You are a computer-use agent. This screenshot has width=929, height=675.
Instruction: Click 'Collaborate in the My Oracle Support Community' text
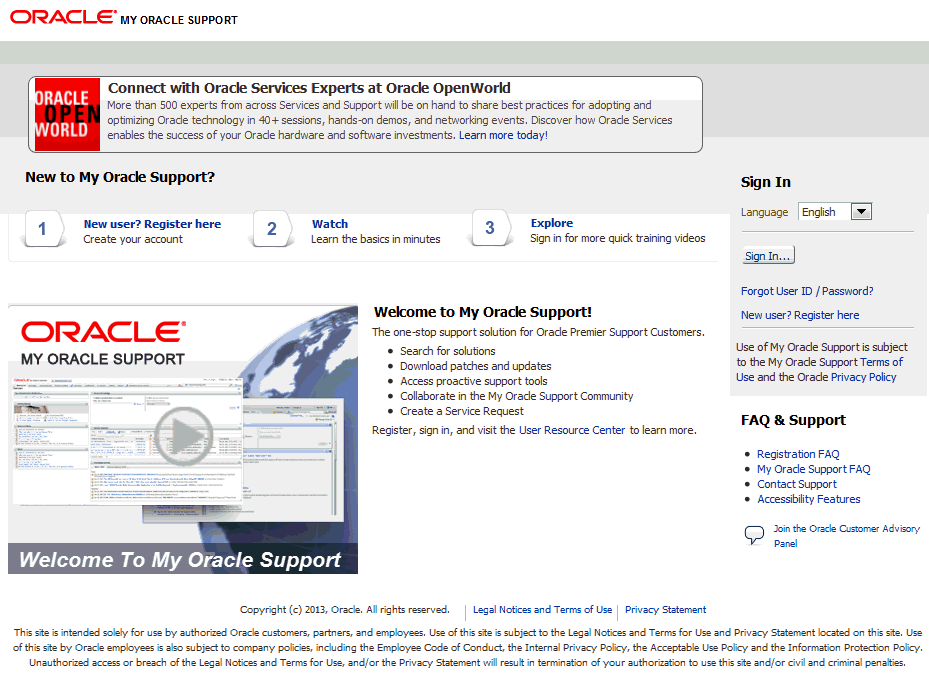coord(517,396)
